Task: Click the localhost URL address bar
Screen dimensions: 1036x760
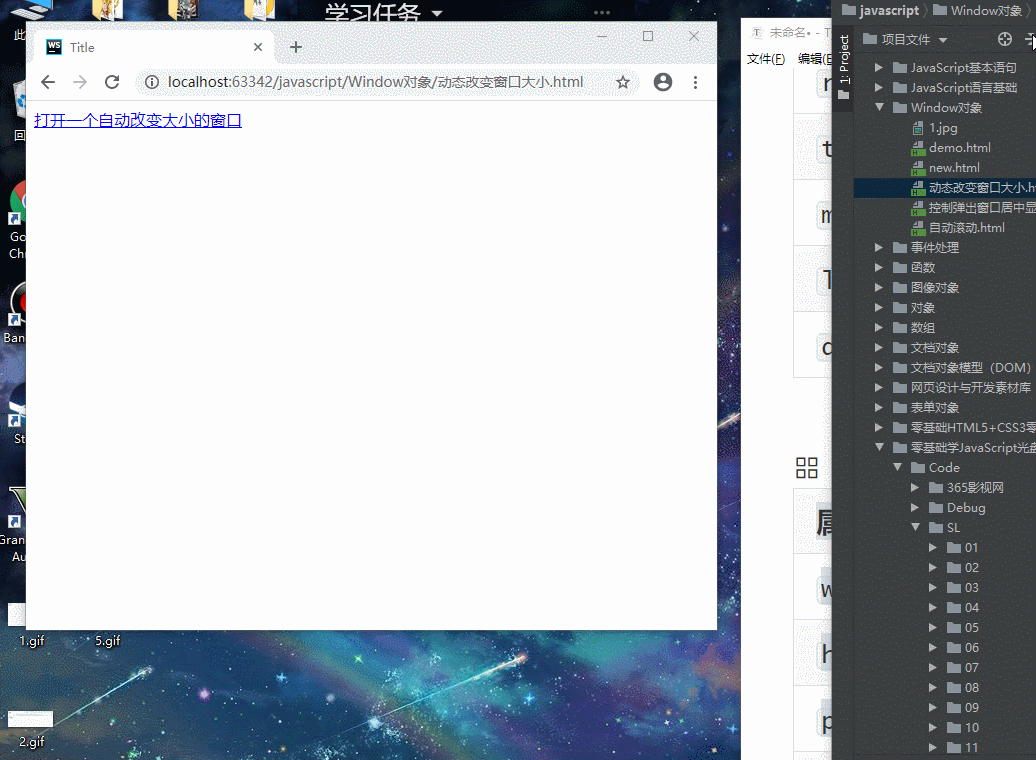Action: pos(375,82)
